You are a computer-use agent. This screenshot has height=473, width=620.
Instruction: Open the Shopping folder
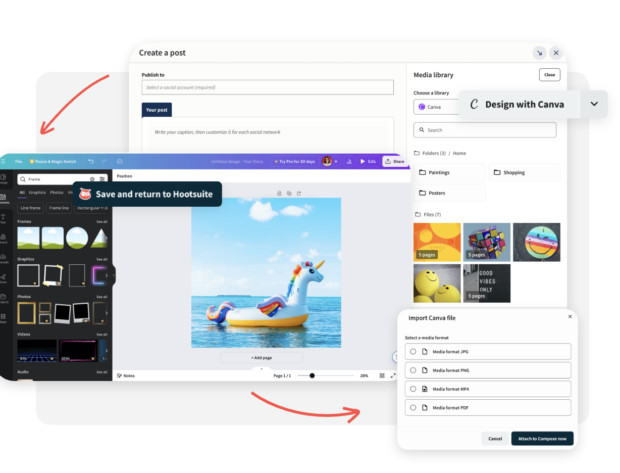click(x=524, y=172)
